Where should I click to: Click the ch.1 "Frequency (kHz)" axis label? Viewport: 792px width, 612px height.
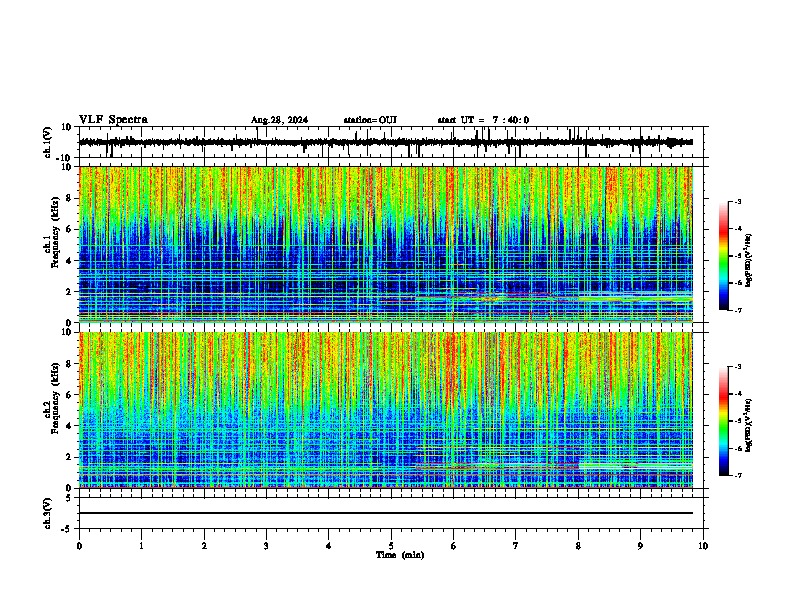[x=55, y=233]
